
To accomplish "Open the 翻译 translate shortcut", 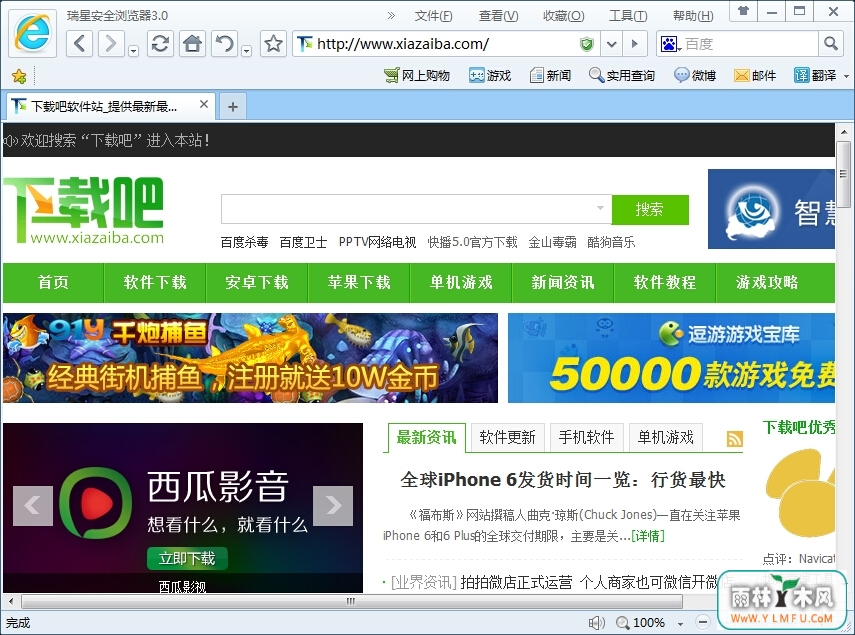I will (x=815, y=76).
